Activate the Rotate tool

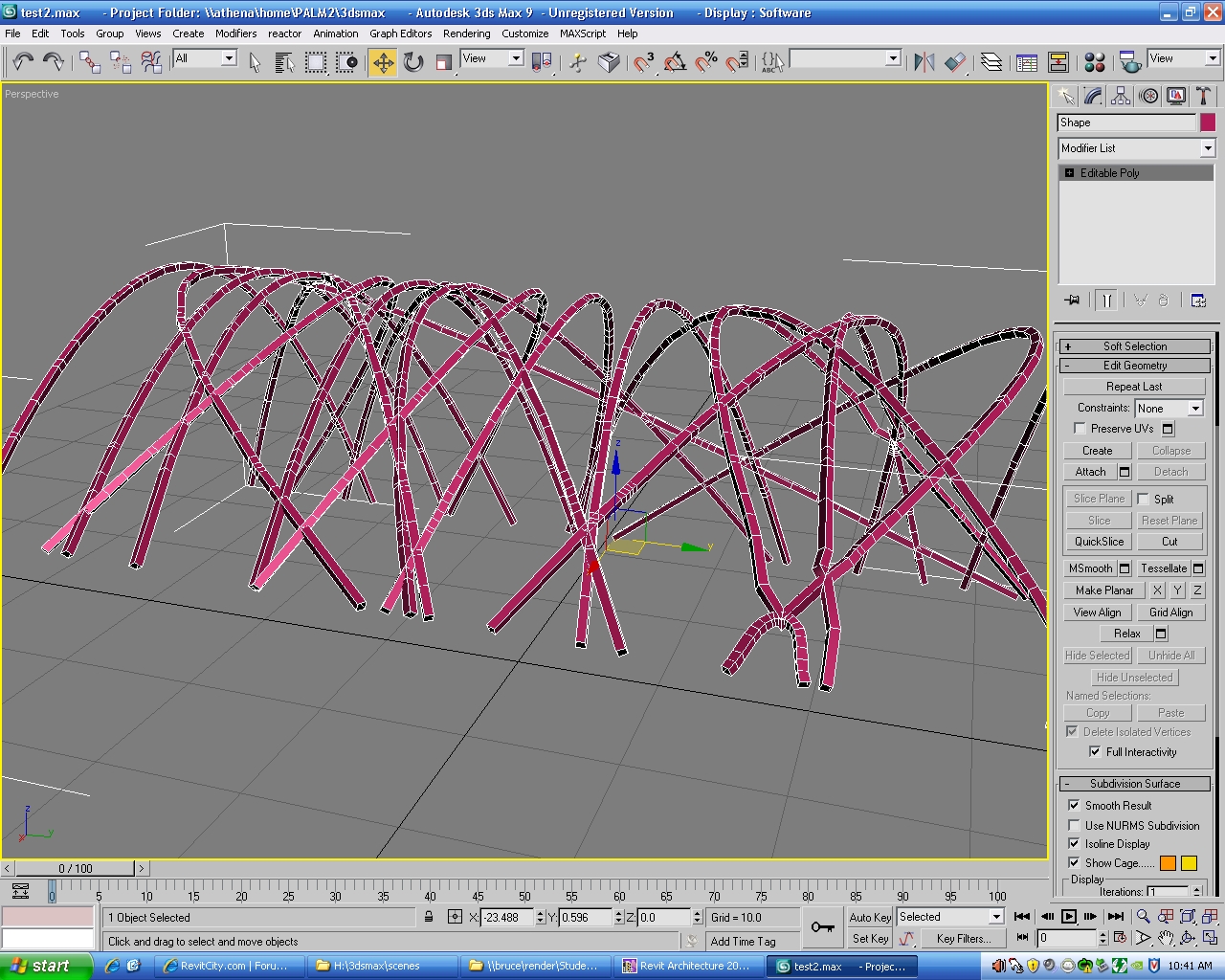[413, 63]
